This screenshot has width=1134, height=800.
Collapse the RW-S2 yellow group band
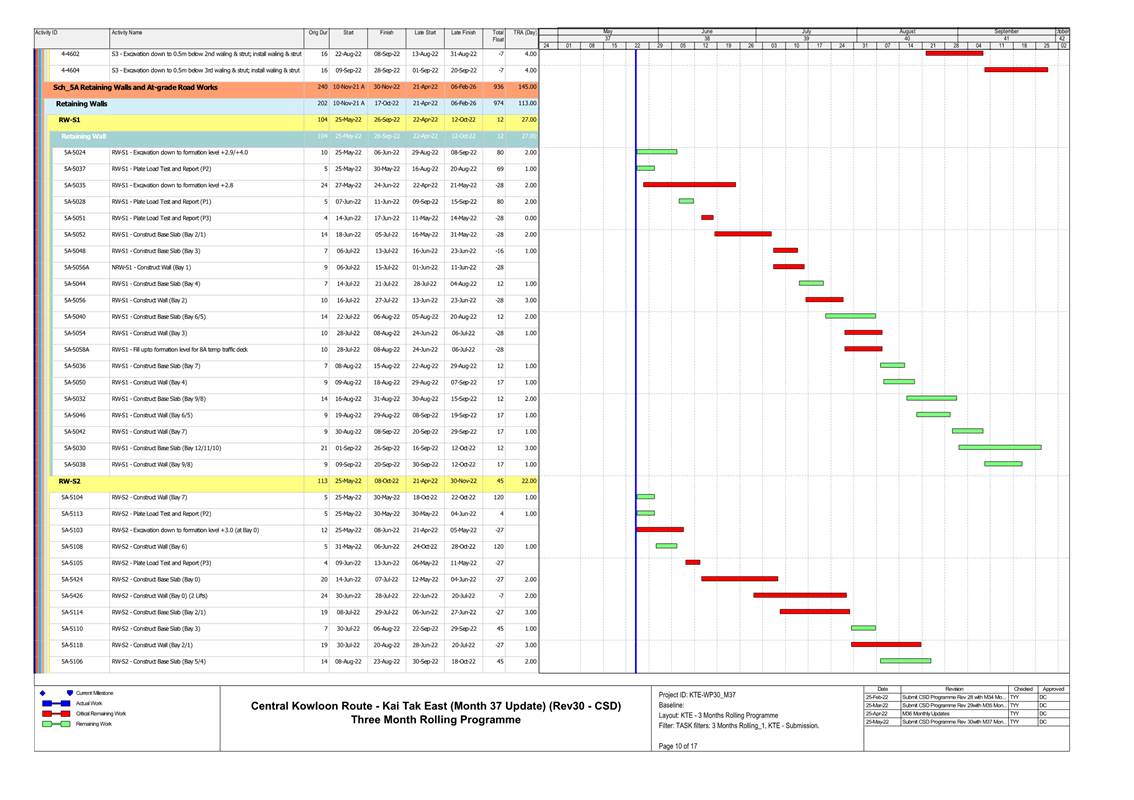[x=70, y=481]
